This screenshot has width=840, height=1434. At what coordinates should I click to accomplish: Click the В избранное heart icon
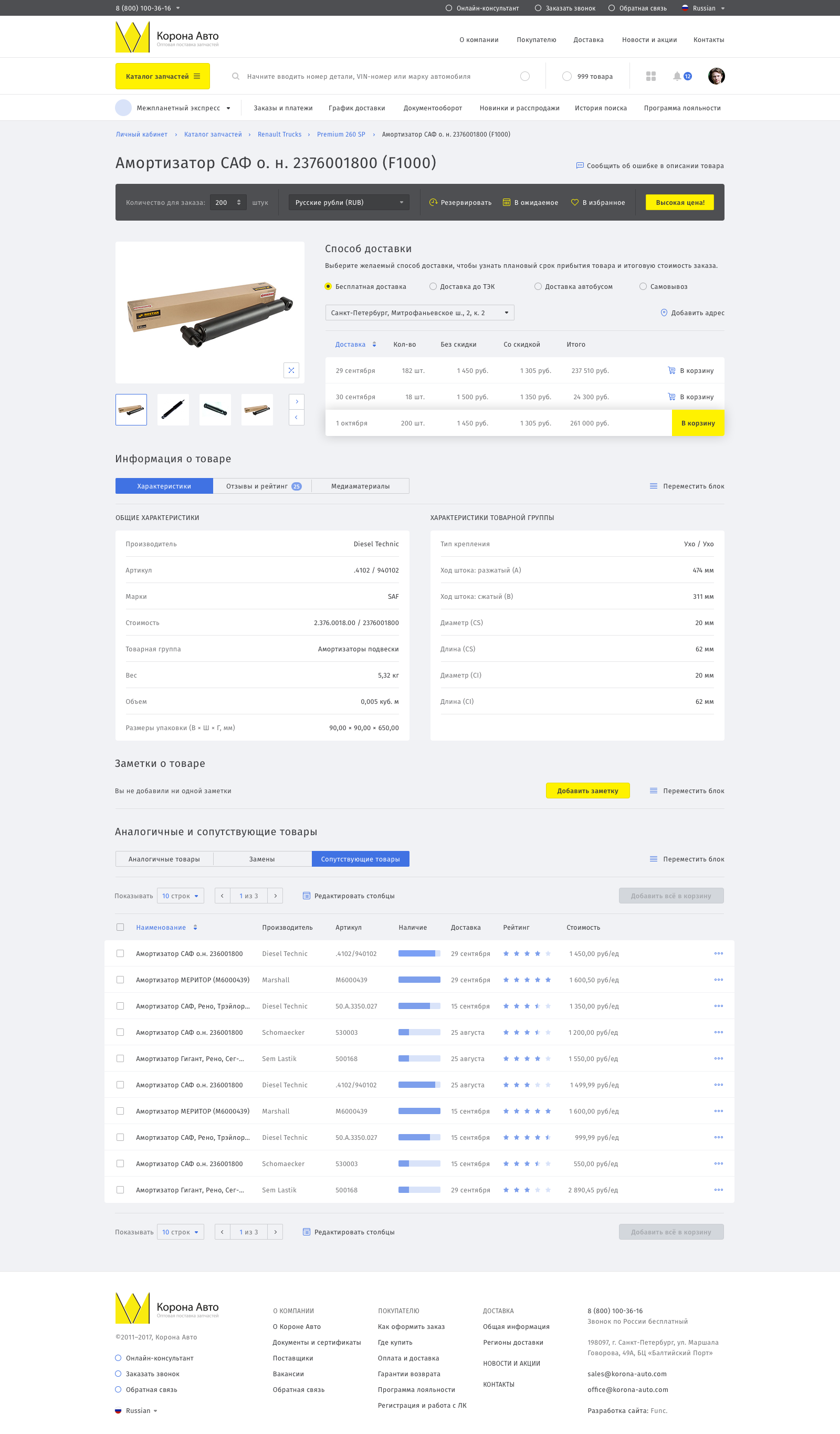[x=574, y=203]
